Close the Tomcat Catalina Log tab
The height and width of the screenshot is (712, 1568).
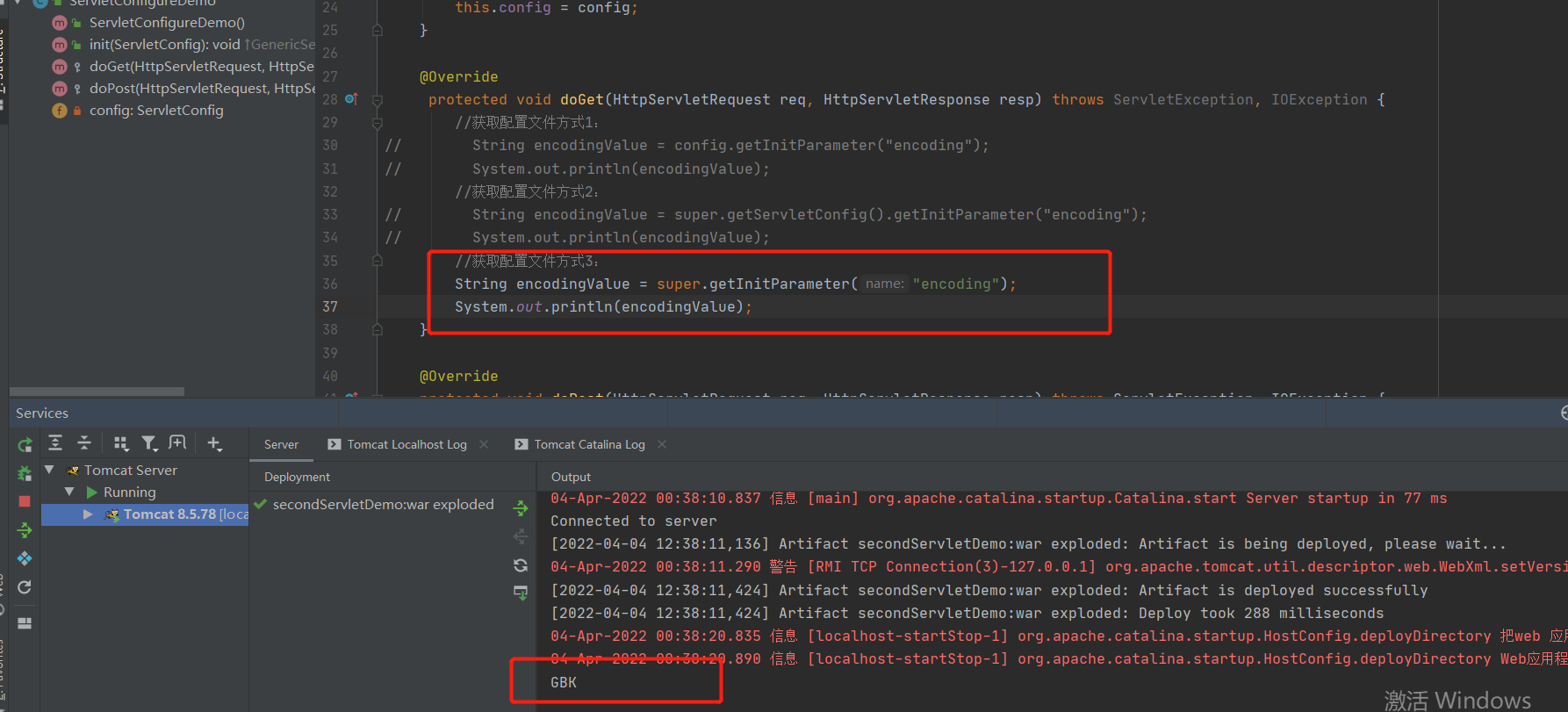662,444
